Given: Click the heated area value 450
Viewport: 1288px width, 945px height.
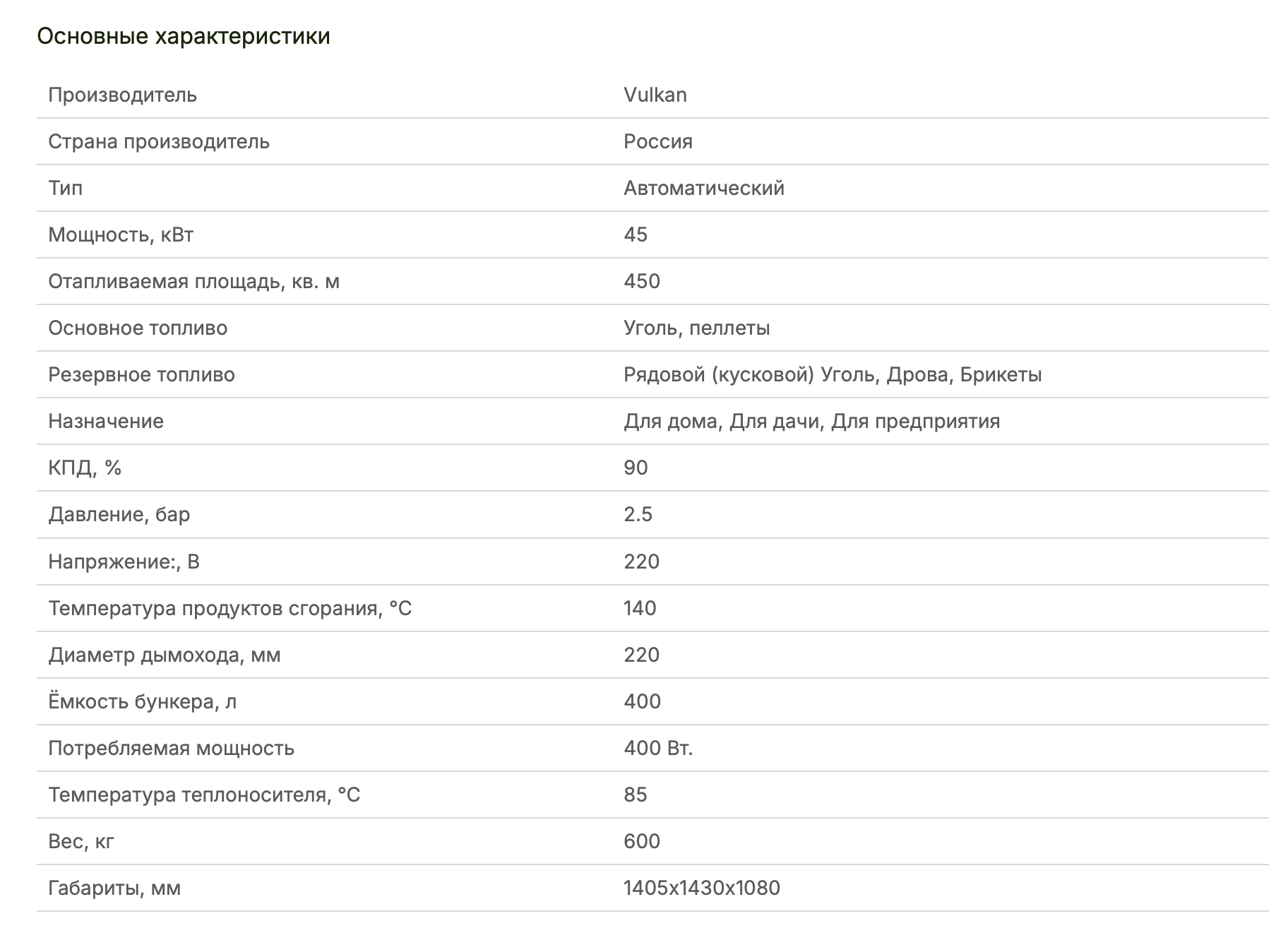Looking at the screenshot, I should tap(642, 281).
